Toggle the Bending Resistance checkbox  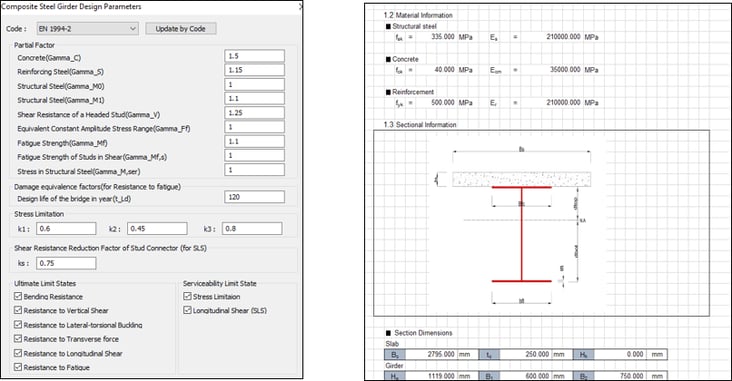[18, 296]
